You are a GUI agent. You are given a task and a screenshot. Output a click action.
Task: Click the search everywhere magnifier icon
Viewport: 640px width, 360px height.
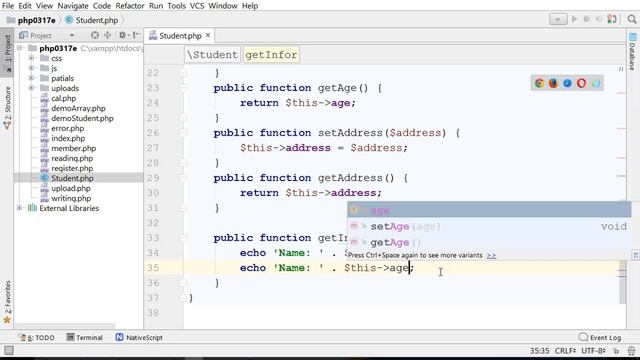632,19
